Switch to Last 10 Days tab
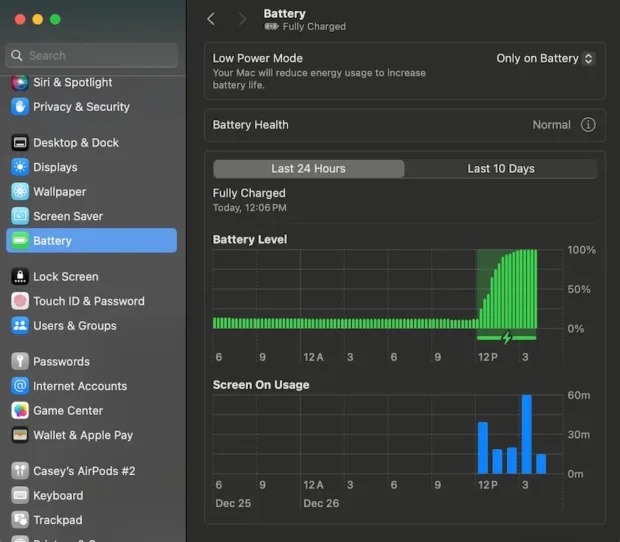 tap(501, 169)
